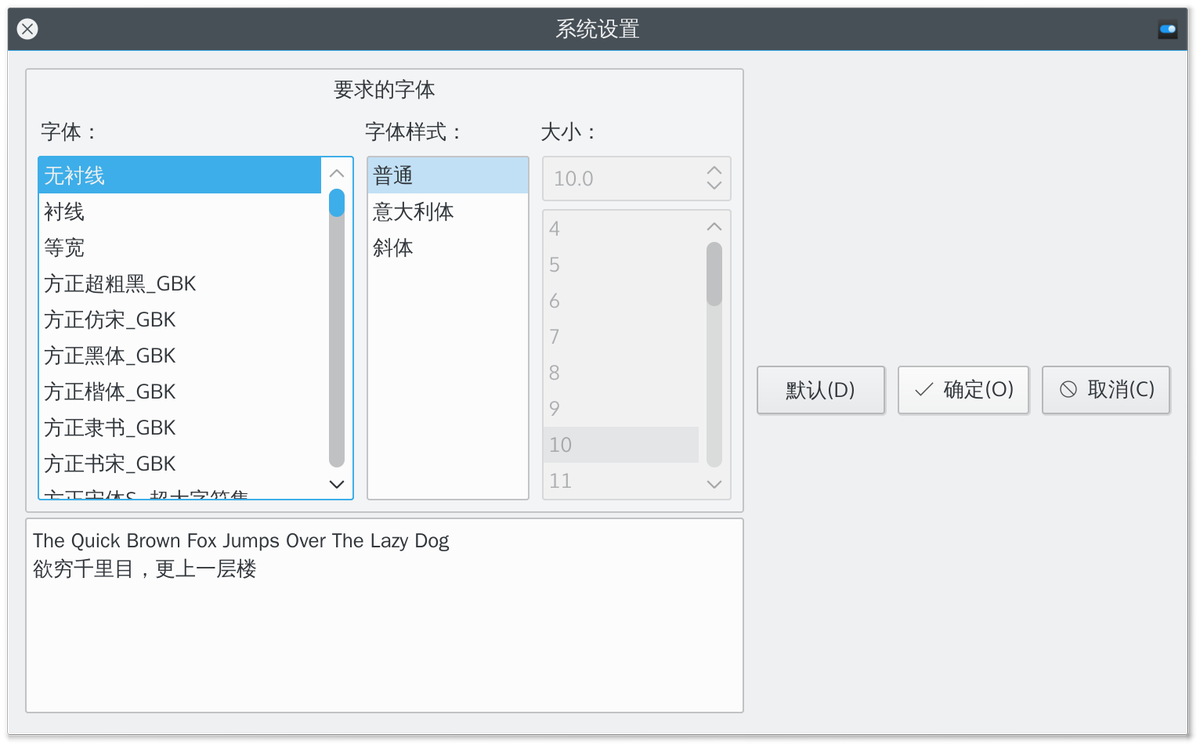Increase font size with spinbox up arrow
The height and width of the screenshot is (747, 1200).
(714, 171)
